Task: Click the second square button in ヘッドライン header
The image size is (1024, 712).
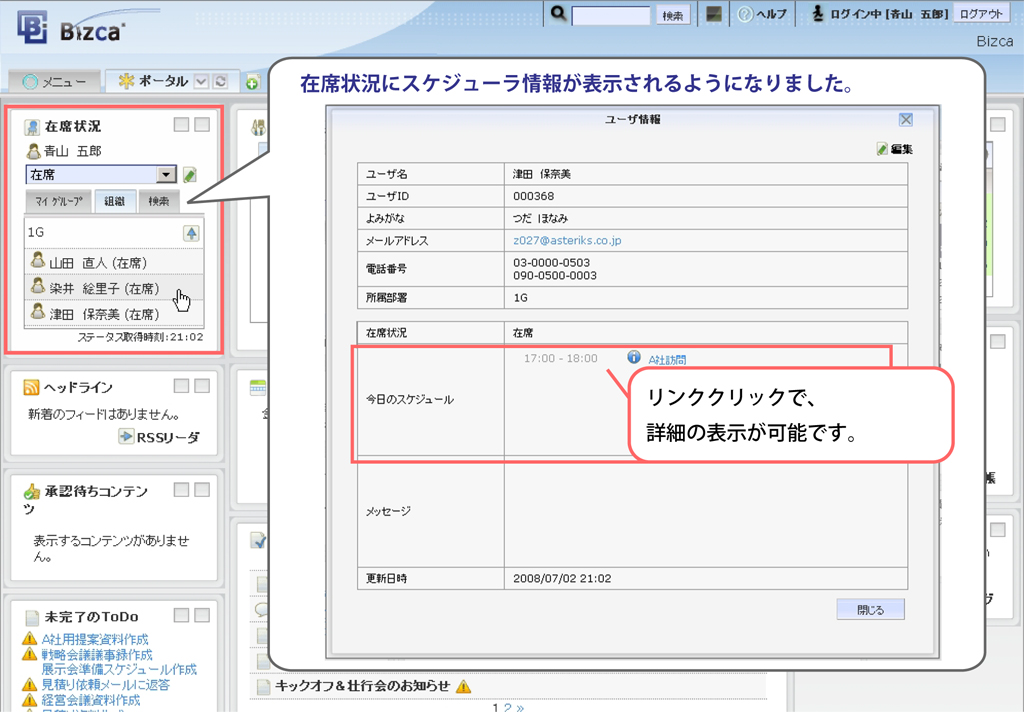Action: (202, 385)
